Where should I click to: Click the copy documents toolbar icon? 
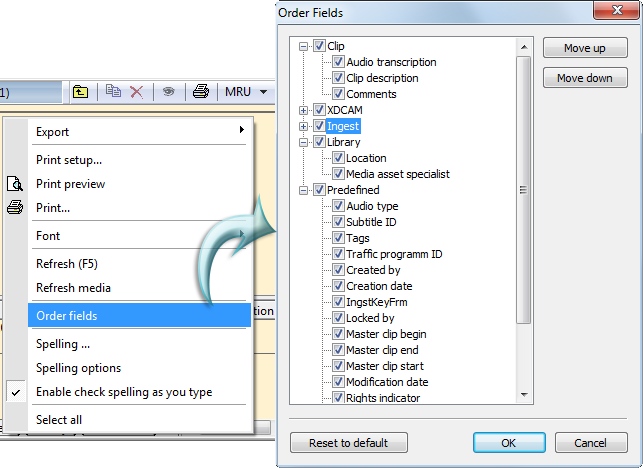[113, 91]
